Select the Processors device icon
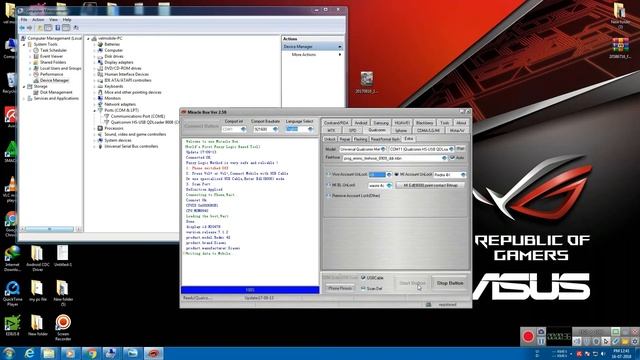The width and height of the screenshot is (640, 360). tap(100, 128)
